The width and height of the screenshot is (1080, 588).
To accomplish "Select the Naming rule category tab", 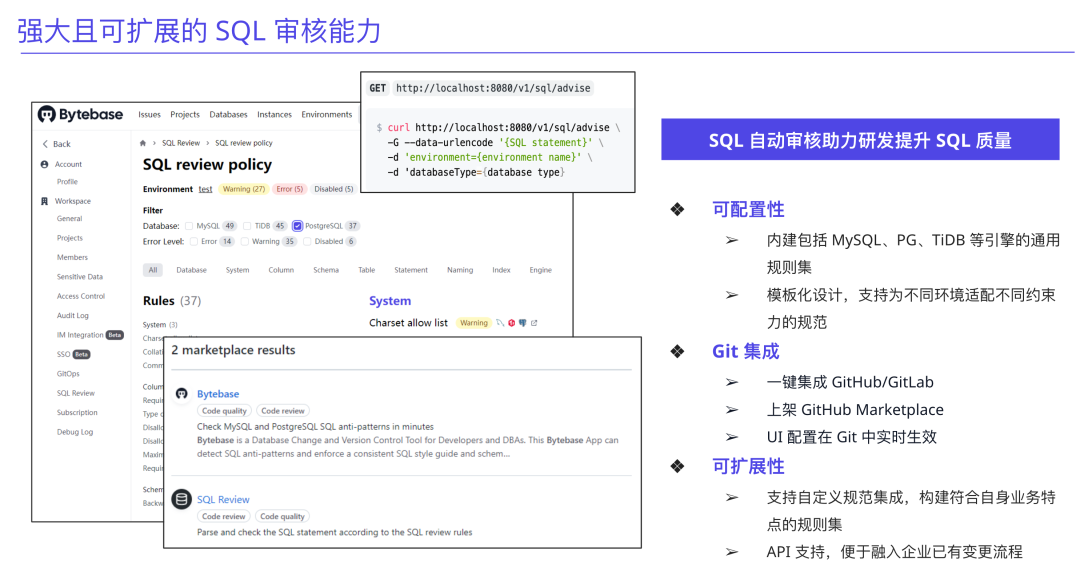I will tap(460, 270).
